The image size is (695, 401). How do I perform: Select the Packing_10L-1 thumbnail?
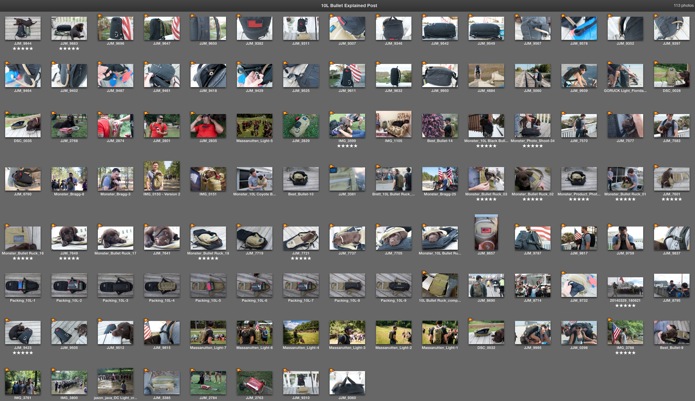pos(23,285)
